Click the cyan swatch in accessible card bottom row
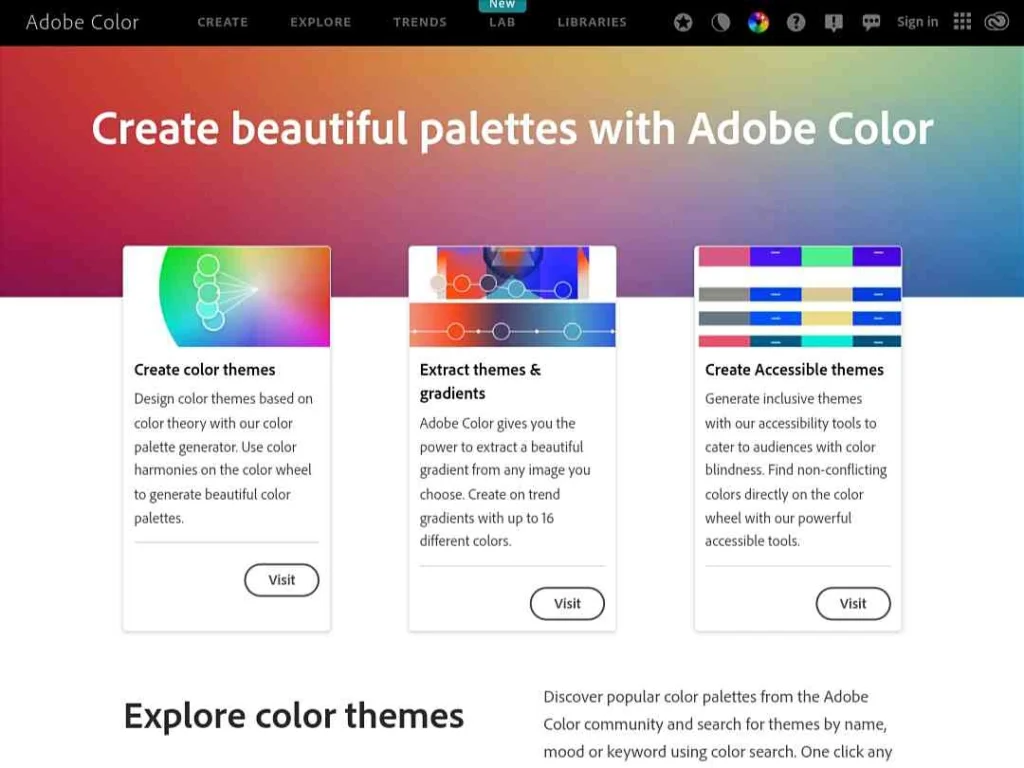This screenshot has width=1024, height=768. pyautogui.click(x=827, y=341)
